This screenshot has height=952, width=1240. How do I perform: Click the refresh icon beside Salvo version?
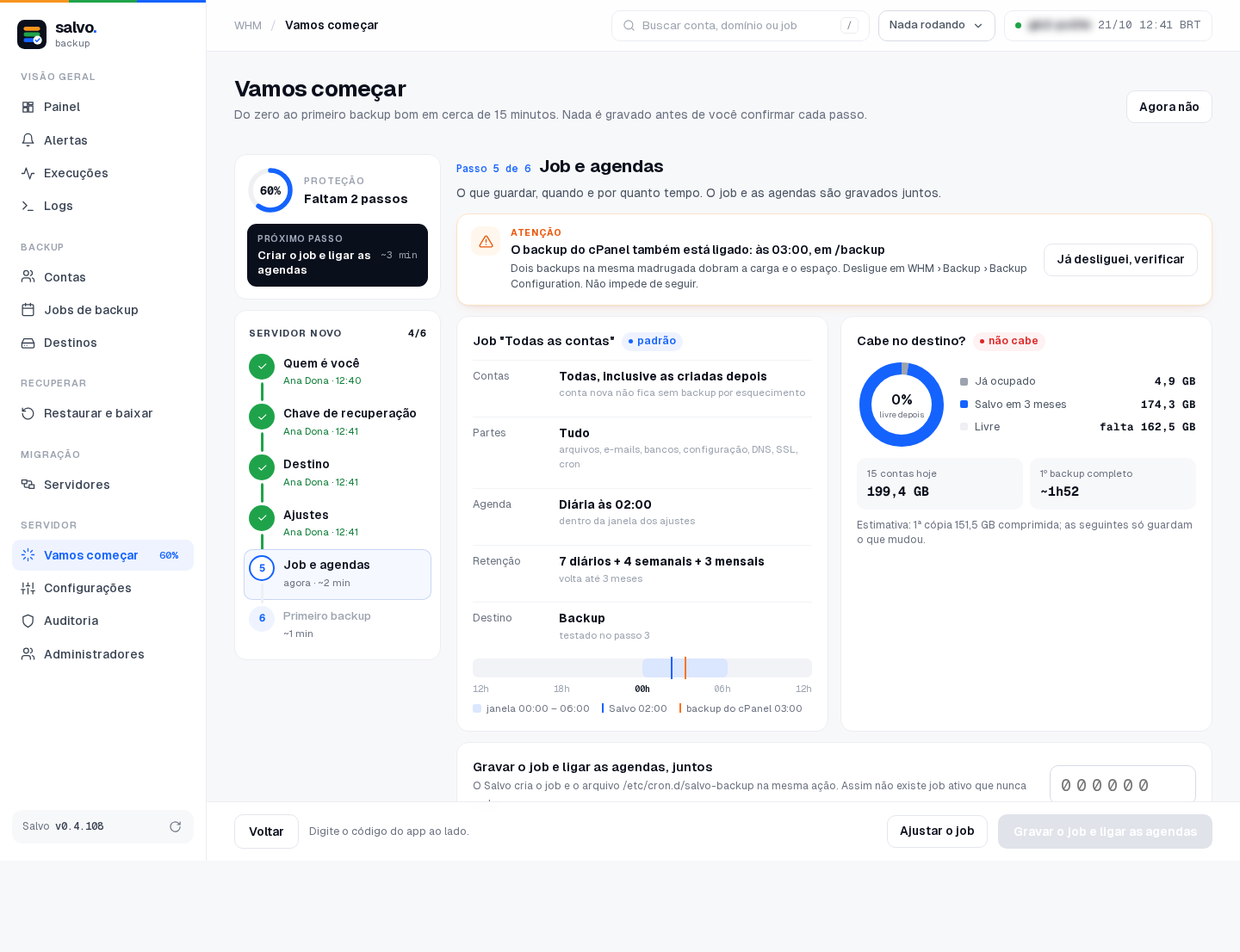[175, 826]
